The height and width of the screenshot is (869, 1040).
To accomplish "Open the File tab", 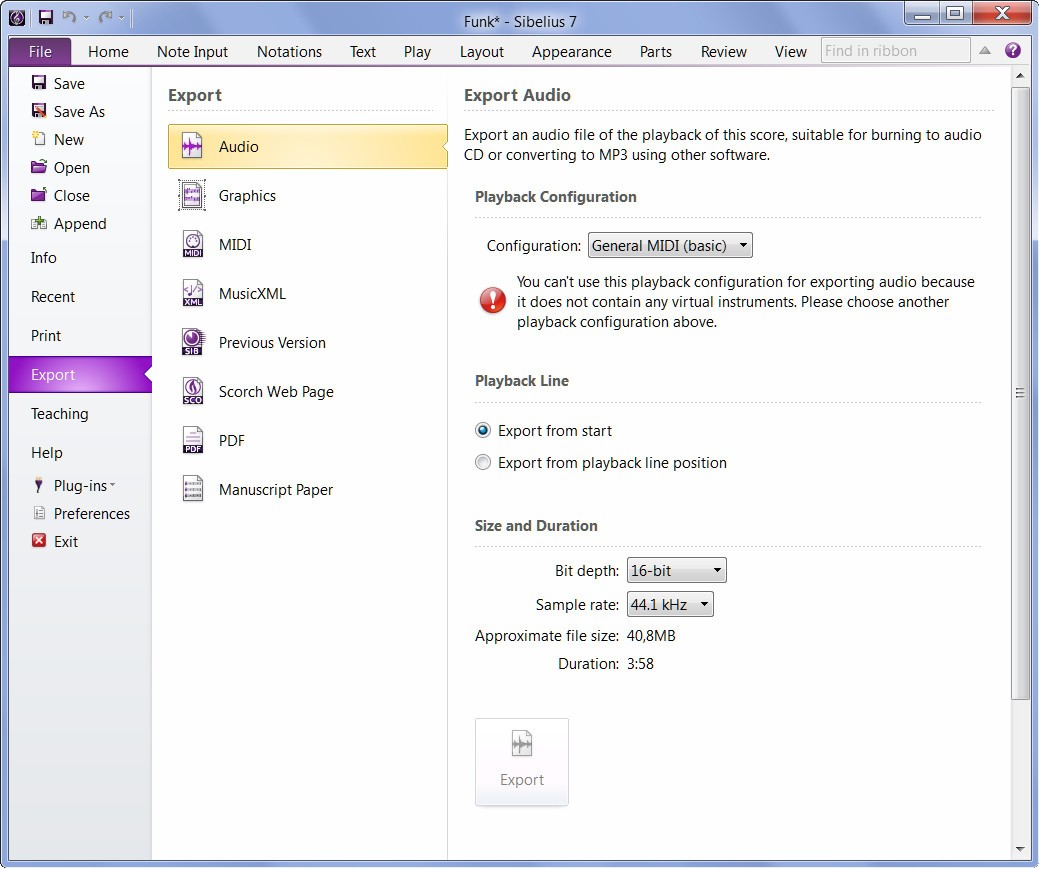I will 40,51.
